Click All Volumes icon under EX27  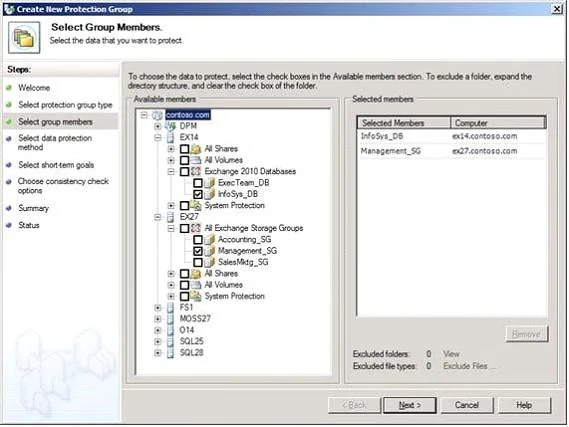pos(196,285)
